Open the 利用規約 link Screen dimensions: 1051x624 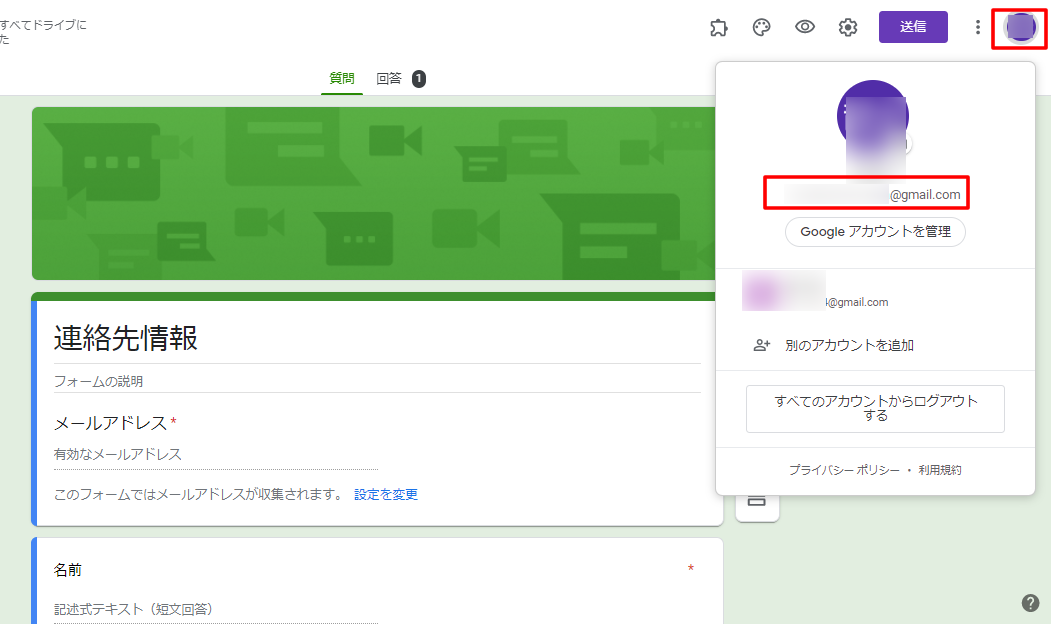(x=940, y=470)
